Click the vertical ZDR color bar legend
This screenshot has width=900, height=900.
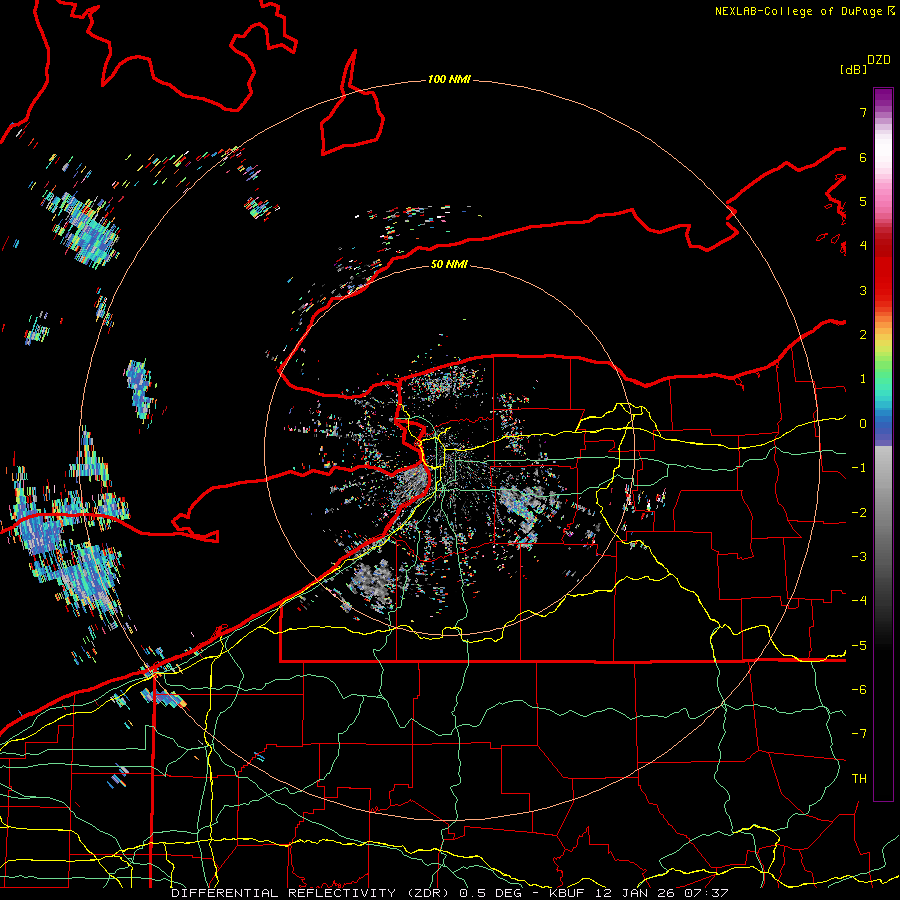click(x=883, y=444)
